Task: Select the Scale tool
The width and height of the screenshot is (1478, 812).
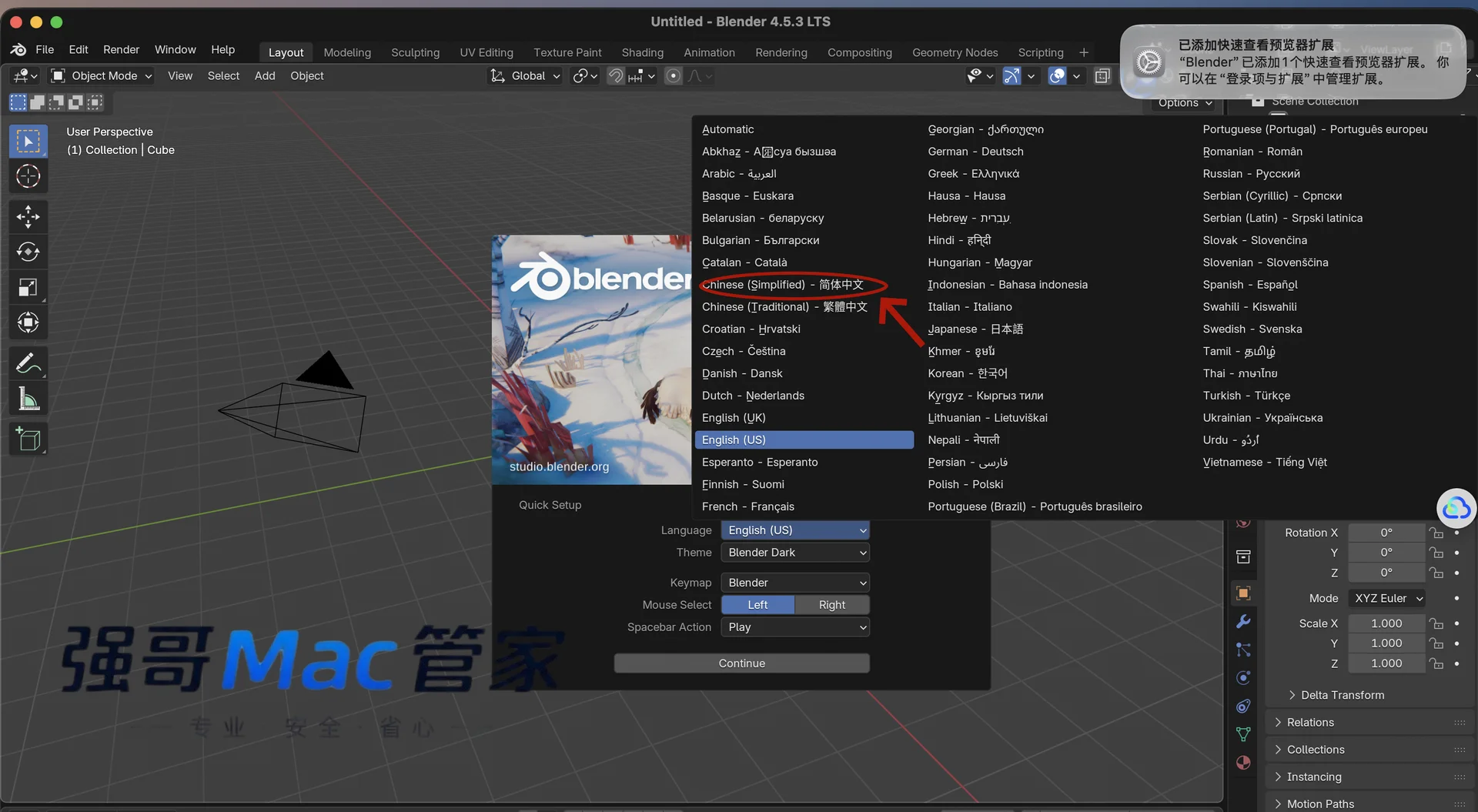Action: [x=28, y=287]
